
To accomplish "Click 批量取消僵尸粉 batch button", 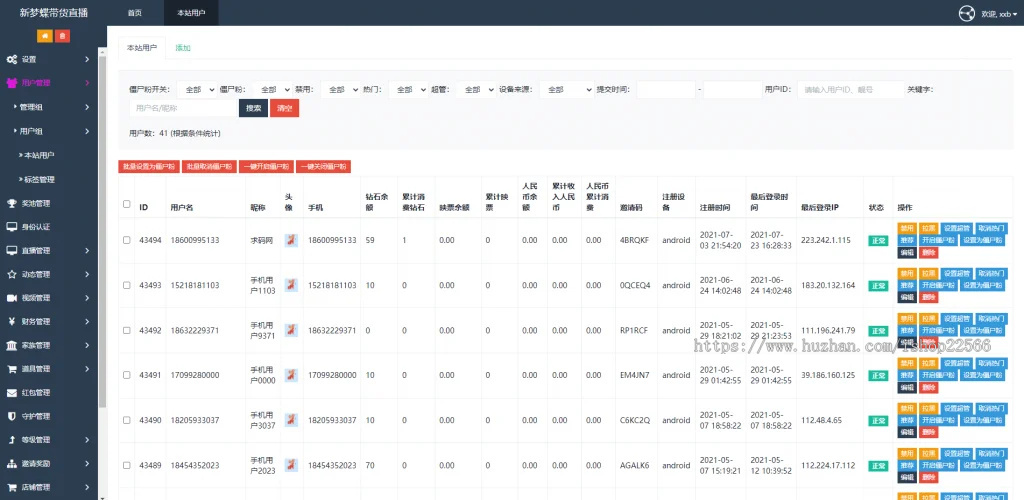I will (x=209, y=166).
